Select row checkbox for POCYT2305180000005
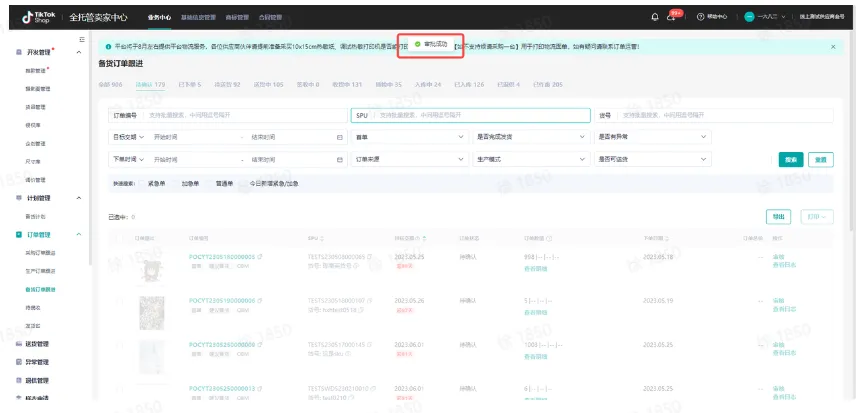Screen dimensions: 857x413 [x=119, y=256]
